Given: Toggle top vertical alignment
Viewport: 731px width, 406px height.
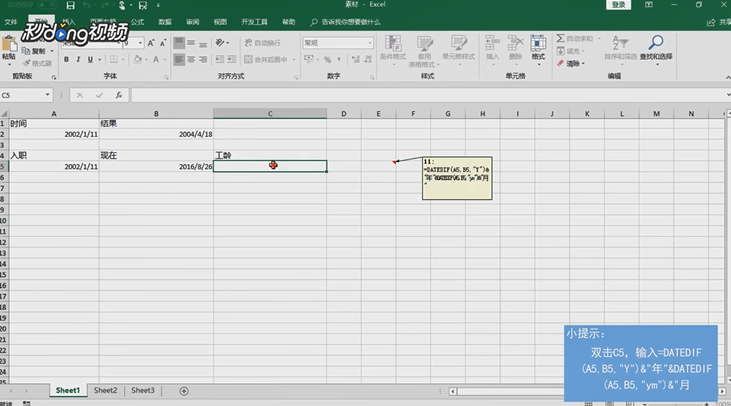Looking at the screenshot, I should [179, 43].
